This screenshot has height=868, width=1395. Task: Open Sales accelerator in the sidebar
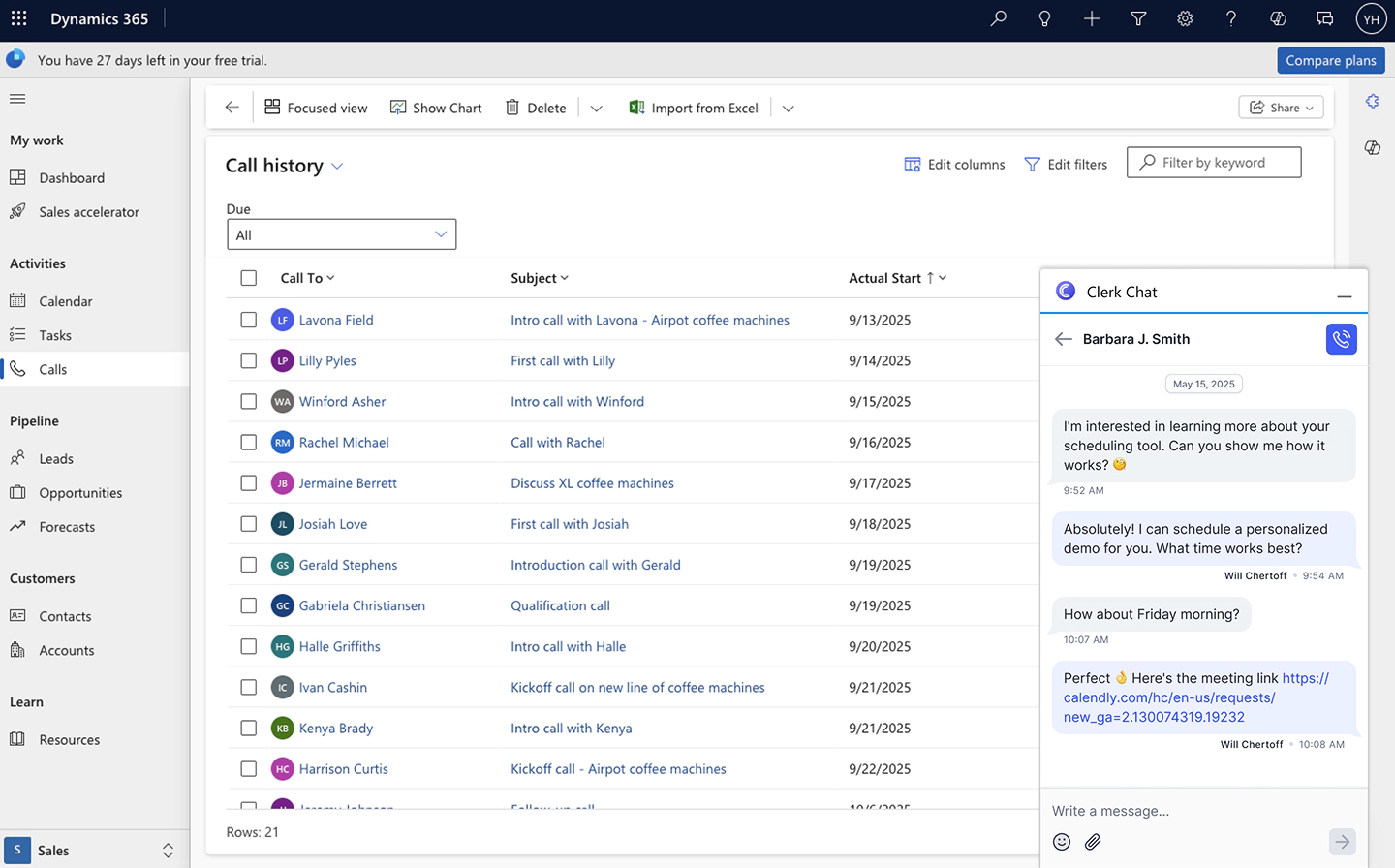pos(88,212)
